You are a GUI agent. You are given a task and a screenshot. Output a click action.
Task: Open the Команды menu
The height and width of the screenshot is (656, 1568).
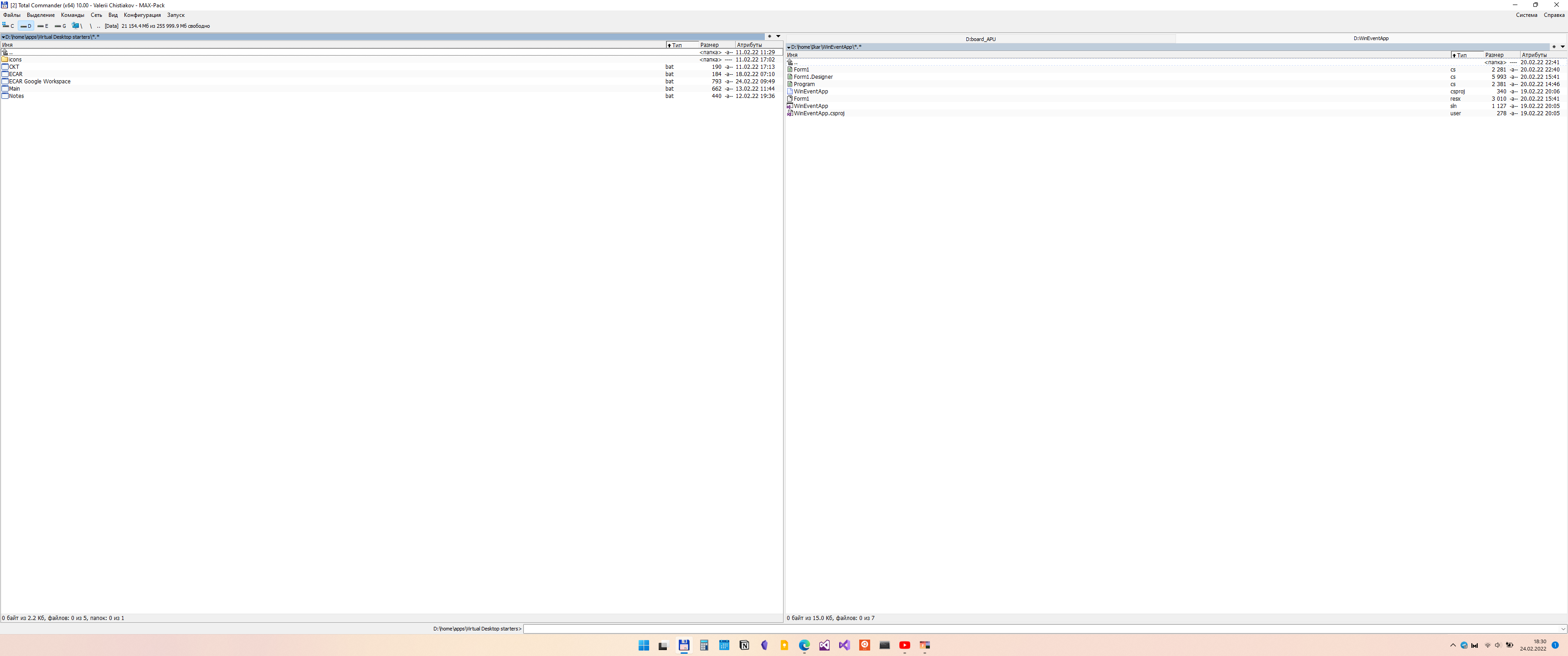pyautogui.click(x=72, y=15)
